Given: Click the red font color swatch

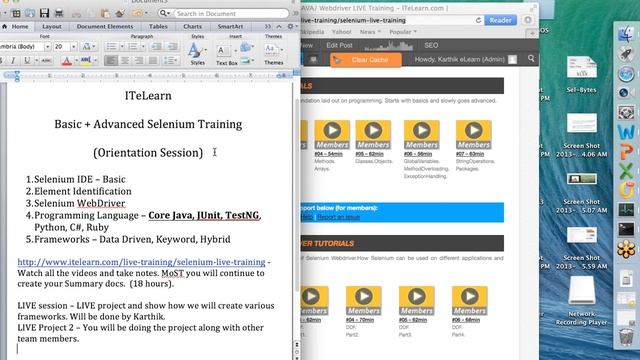Looking at the screenshot, I should 67,61.
